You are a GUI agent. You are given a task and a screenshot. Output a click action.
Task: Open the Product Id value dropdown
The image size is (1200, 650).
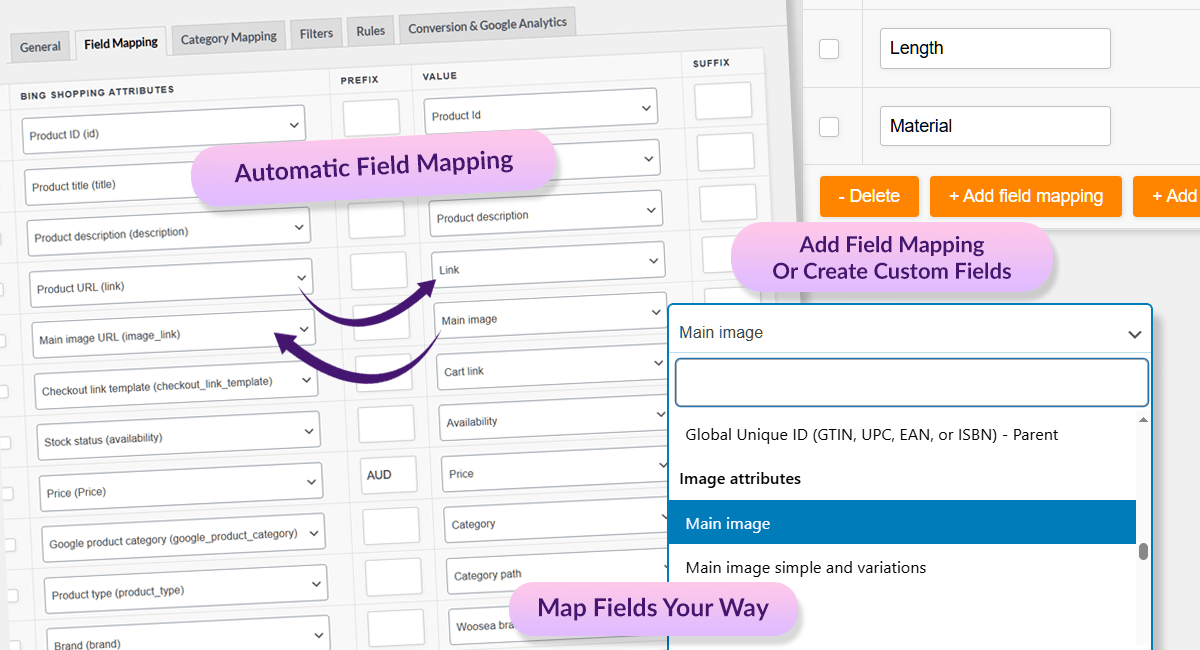click(541, 111)
